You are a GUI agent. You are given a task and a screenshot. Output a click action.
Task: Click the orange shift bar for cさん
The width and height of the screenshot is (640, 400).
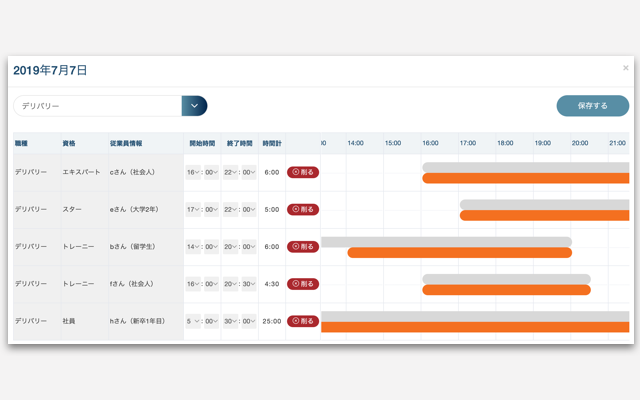click(525, 178)
